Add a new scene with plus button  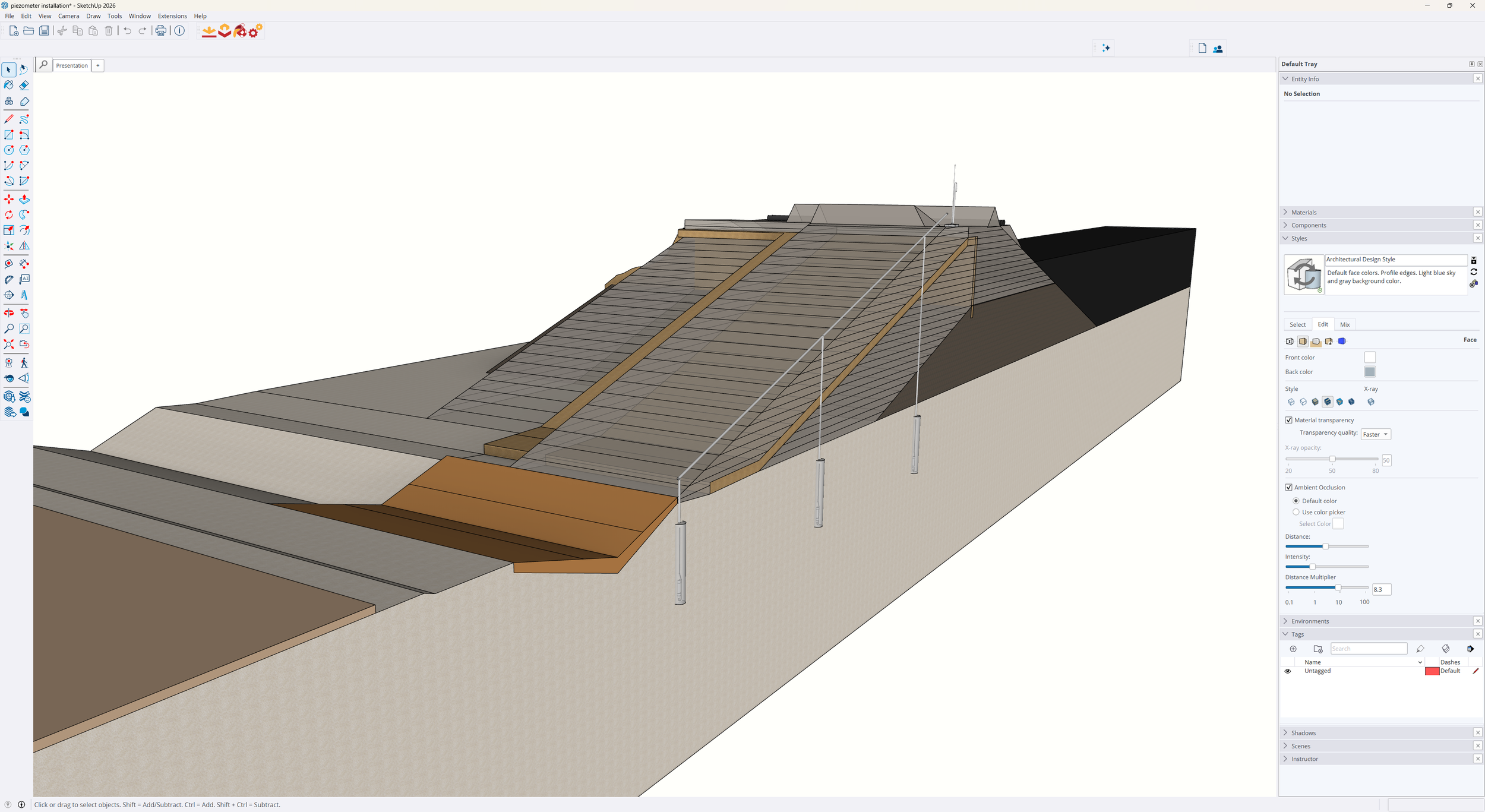[x=98, y=66]
